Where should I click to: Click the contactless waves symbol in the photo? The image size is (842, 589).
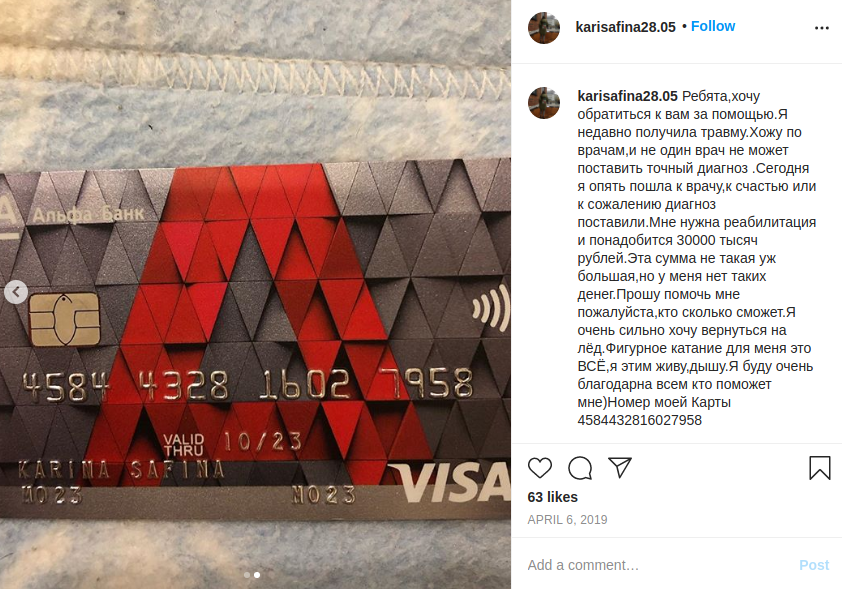[491, 309]
